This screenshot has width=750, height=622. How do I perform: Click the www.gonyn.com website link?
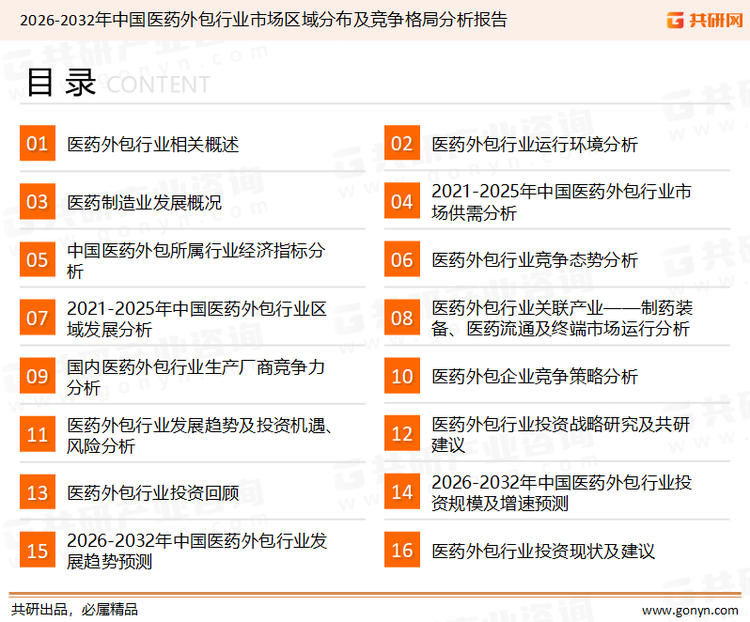coord(689,609)
